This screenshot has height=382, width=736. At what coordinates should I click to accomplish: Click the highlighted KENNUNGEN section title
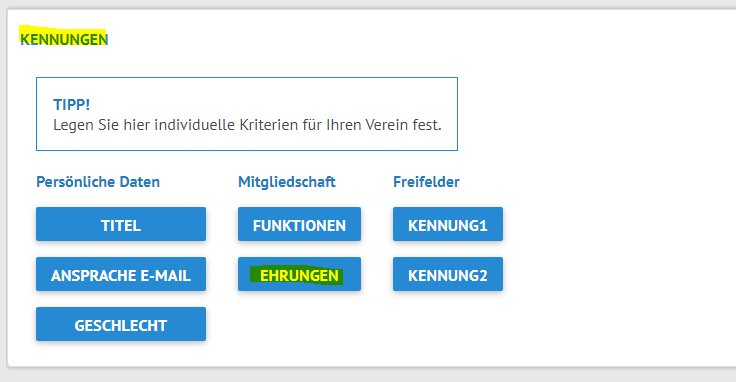(x=64, y=39)
